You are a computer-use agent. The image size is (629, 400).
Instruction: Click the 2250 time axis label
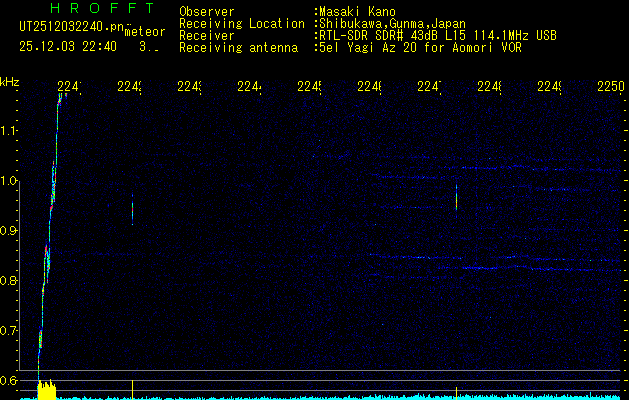pyautogui.click(x=611, y=86)
